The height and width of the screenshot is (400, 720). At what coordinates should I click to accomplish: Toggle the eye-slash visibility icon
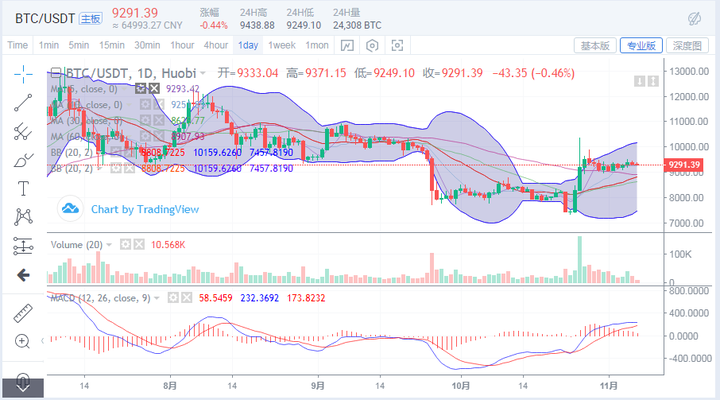694,18
